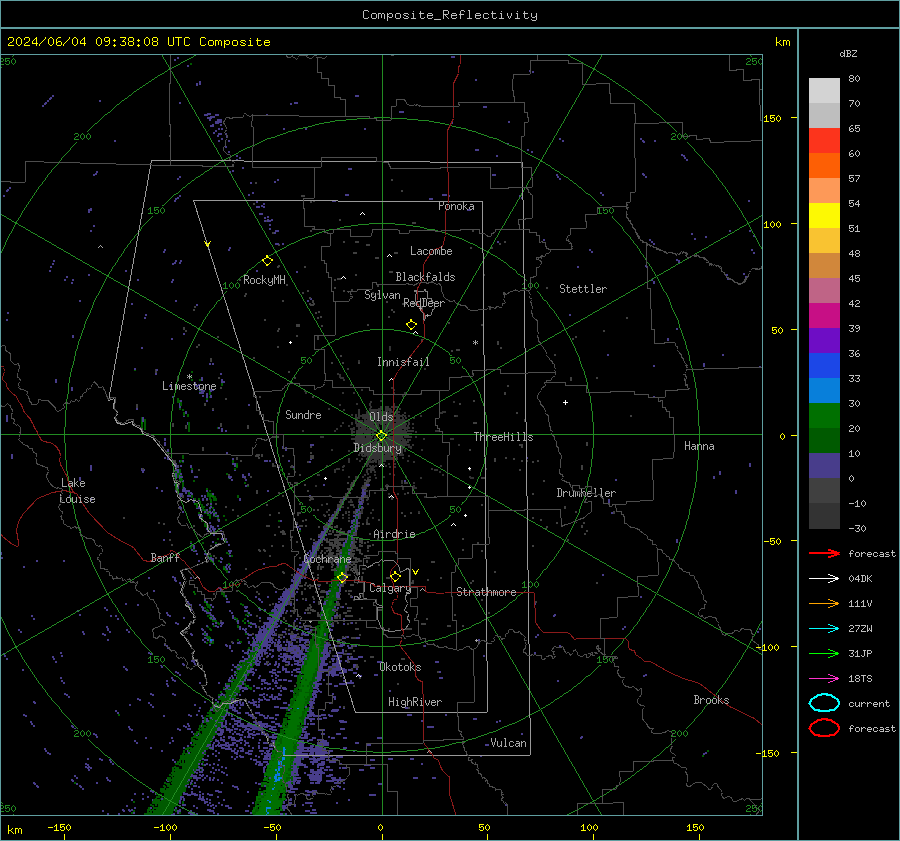Click the Lacombe city label

431,251
